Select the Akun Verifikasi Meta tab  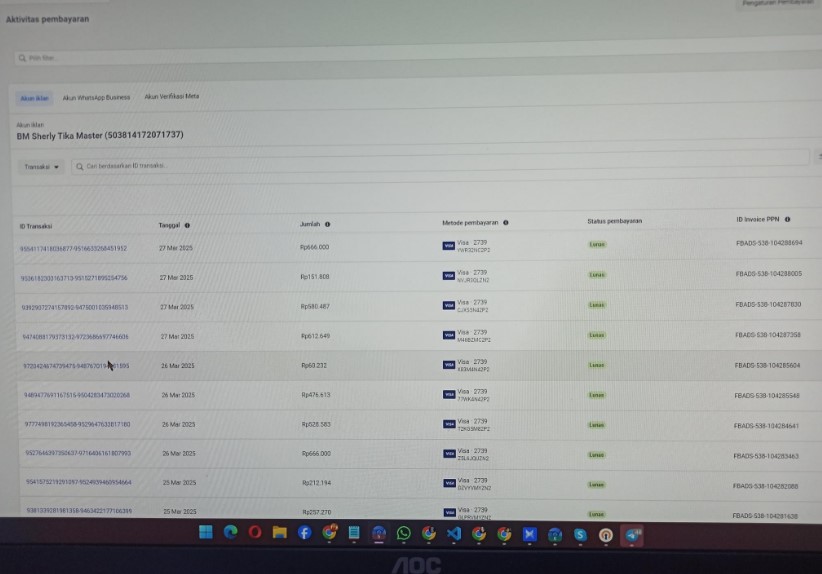coord(171,97)
